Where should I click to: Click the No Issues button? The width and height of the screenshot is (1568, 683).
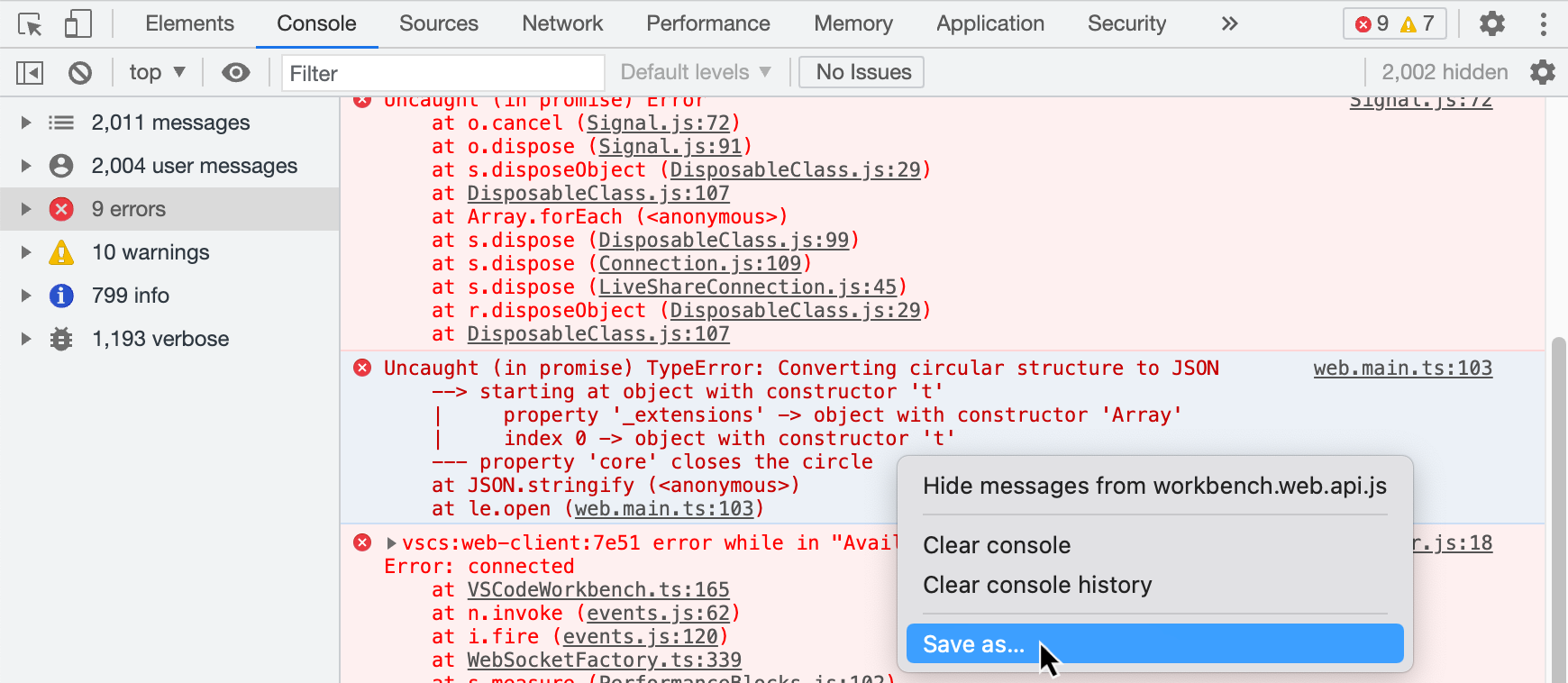[x=862, y=72]
